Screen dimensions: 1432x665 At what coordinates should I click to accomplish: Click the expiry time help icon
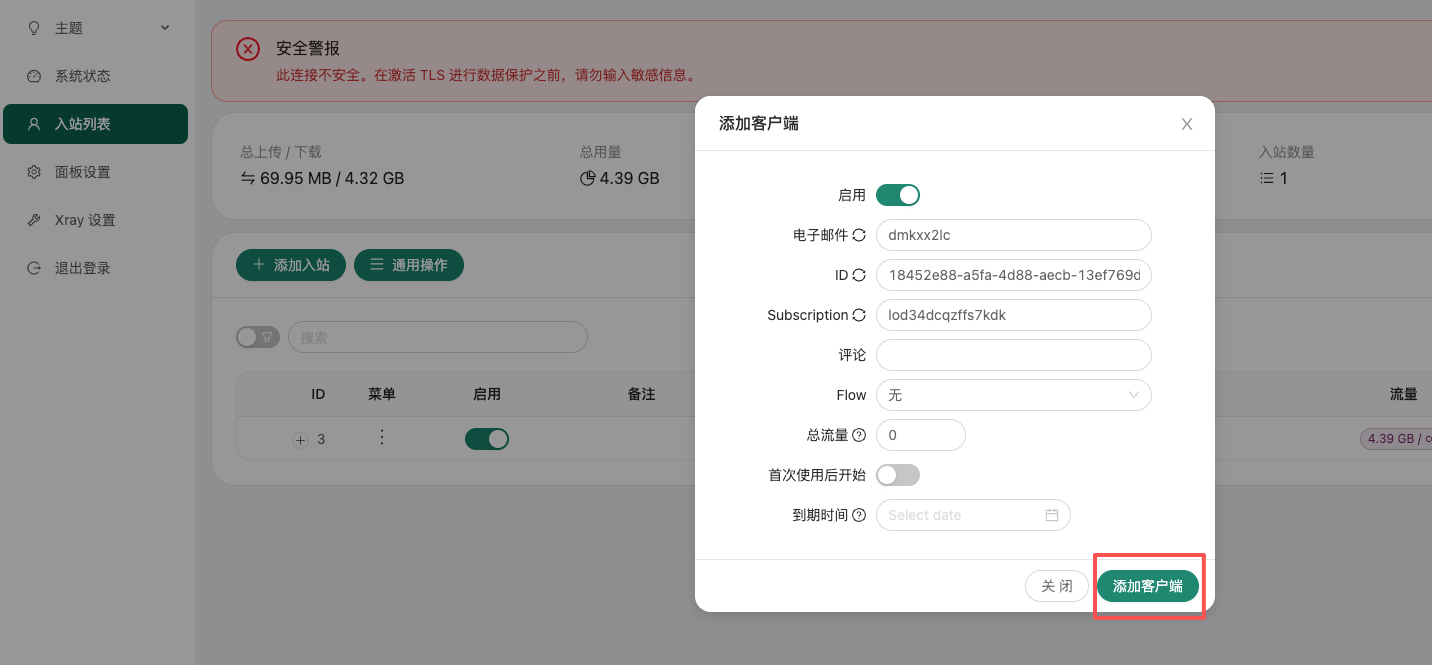tap(858, 515)
